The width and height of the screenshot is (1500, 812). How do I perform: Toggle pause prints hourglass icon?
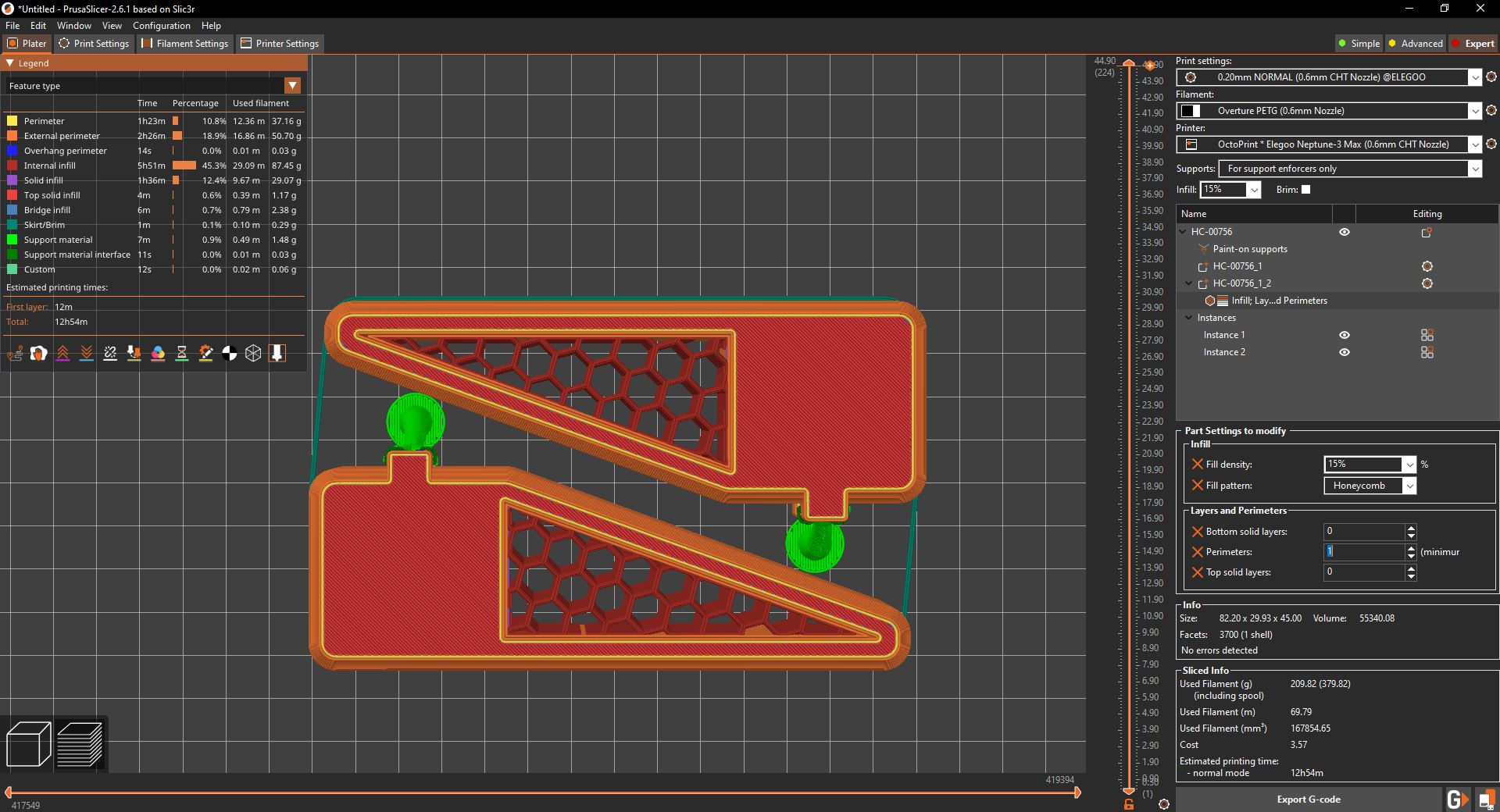182,354
